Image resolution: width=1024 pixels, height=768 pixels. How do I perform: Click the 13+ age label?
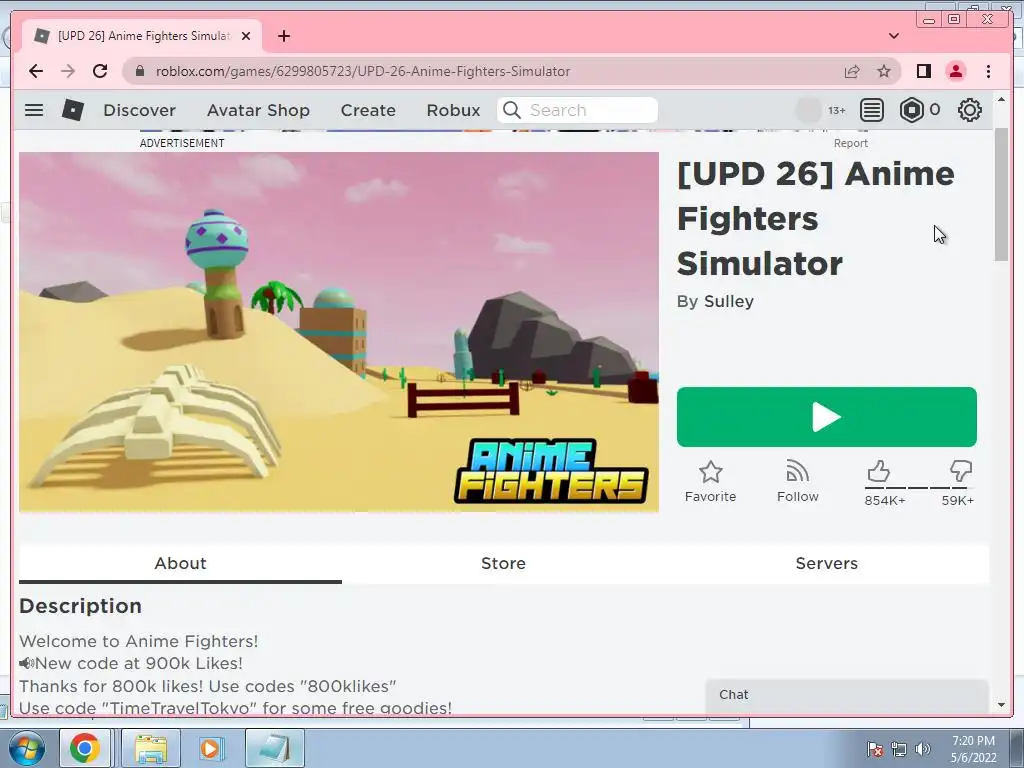(837, 110)
